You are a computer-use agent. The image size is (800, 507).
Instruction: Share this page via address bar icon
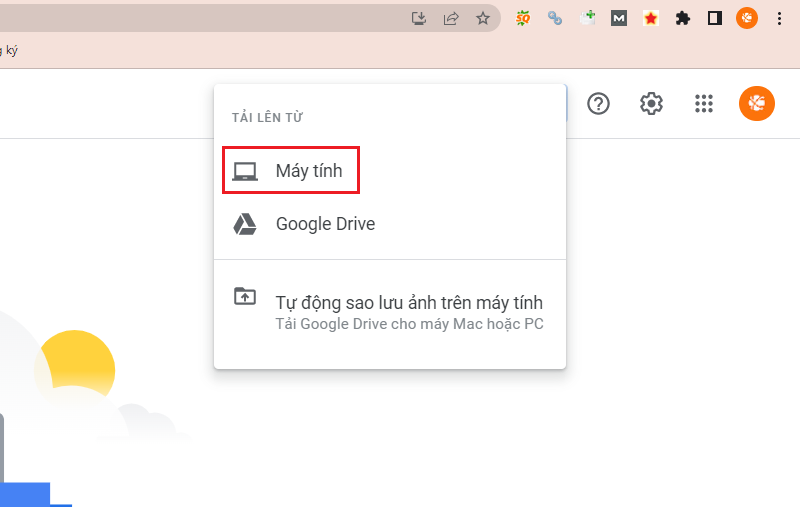pyautogui.click(x=451, y=19)
